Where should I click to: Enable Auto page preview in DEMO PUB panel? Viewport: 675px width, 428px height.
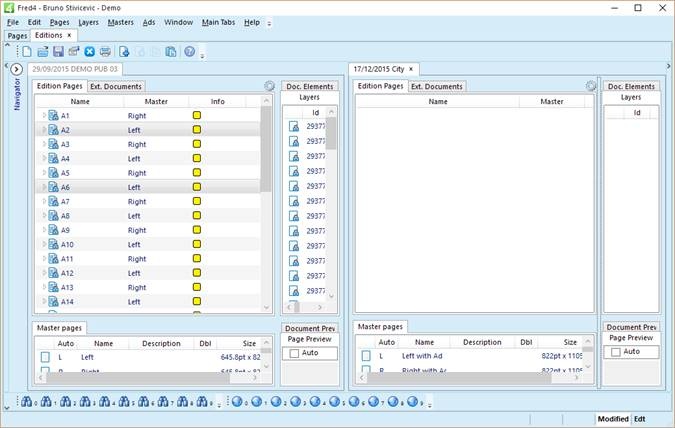click(294, 353)
